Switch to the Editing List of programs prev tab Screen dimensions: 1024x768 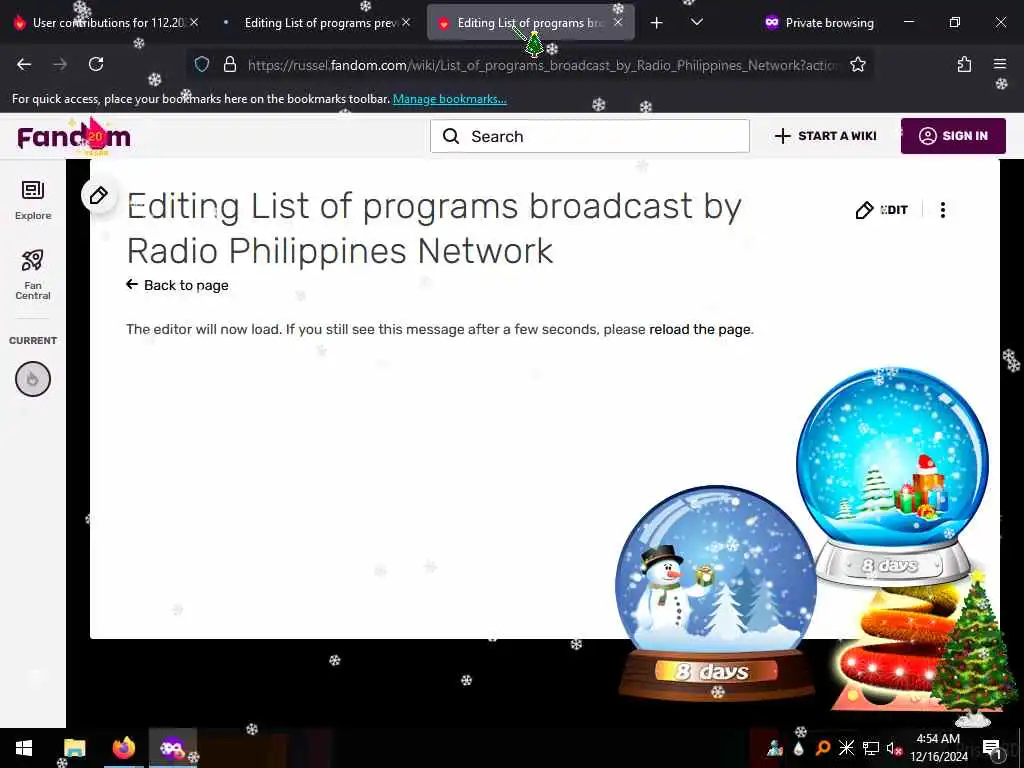pos(320,23)
